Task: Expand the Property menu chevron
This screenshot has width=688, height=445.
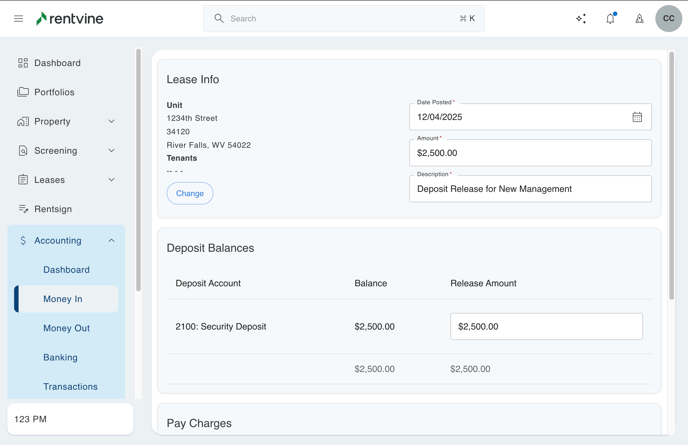Action: 111,122
